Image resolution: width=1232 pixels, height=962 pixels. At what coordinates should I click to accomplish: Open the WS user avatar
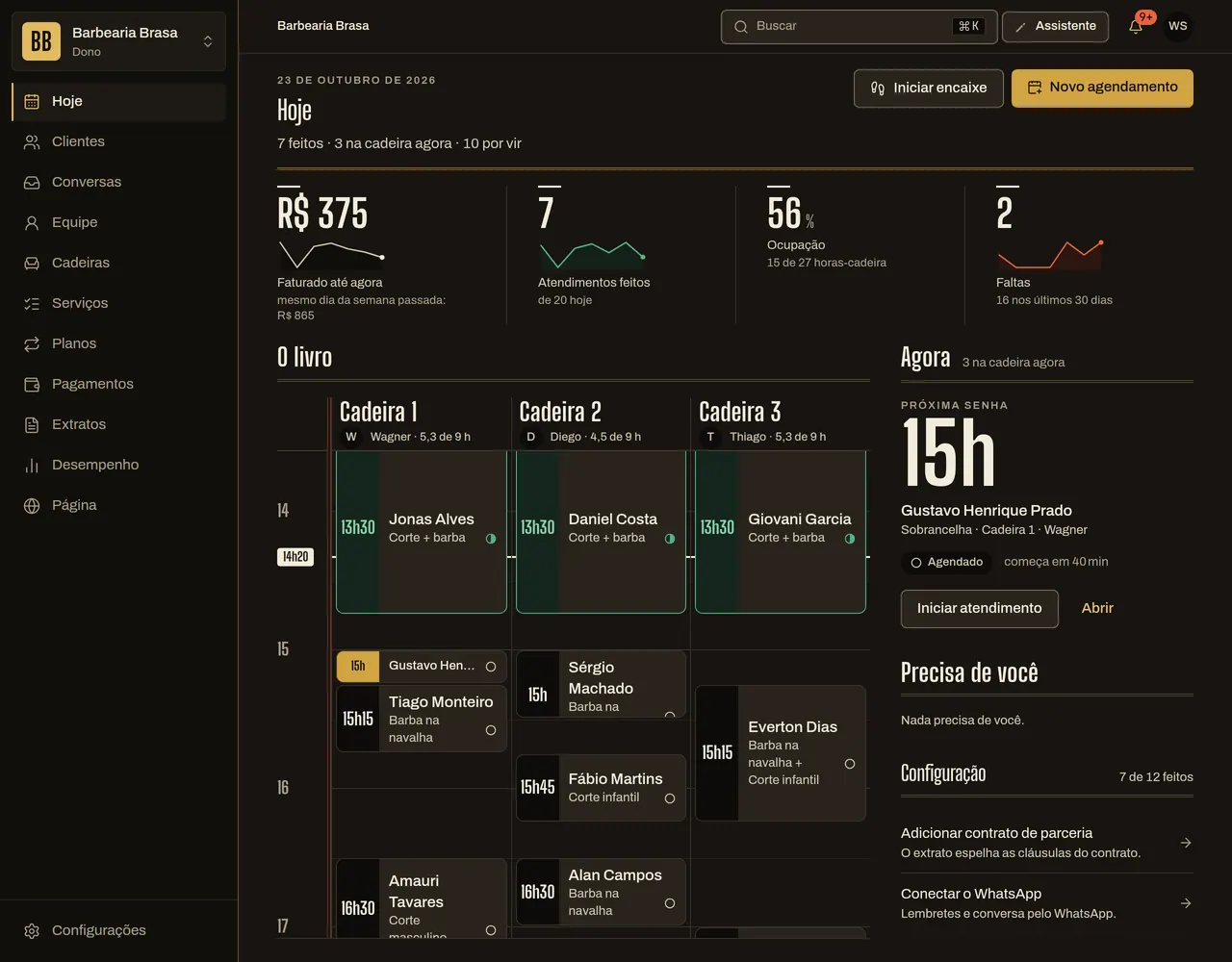click(x=1178, y=26)
